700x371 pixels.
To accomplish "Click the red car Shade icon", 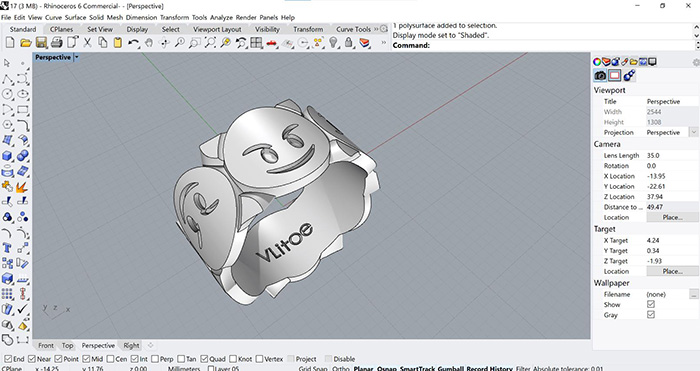I will 271,43.
